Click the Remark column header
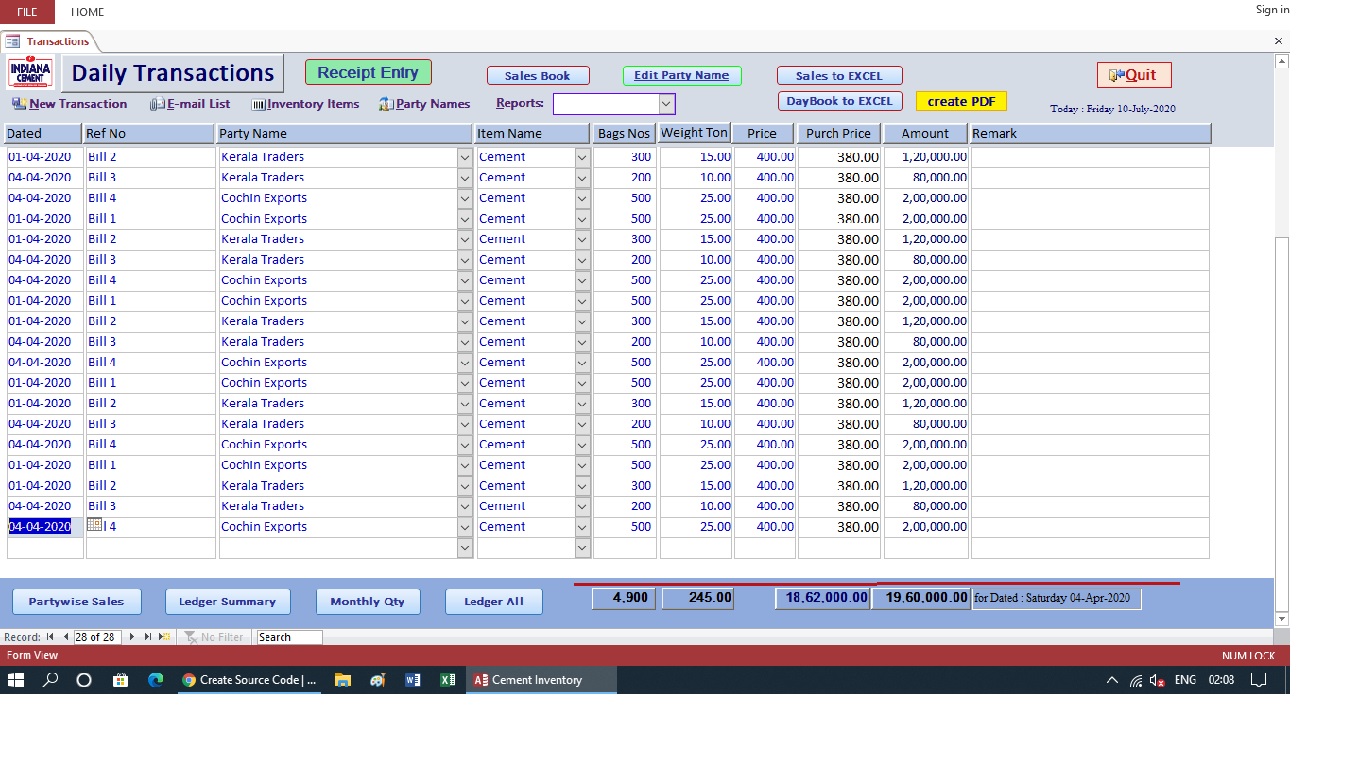 coord(1090,133)
